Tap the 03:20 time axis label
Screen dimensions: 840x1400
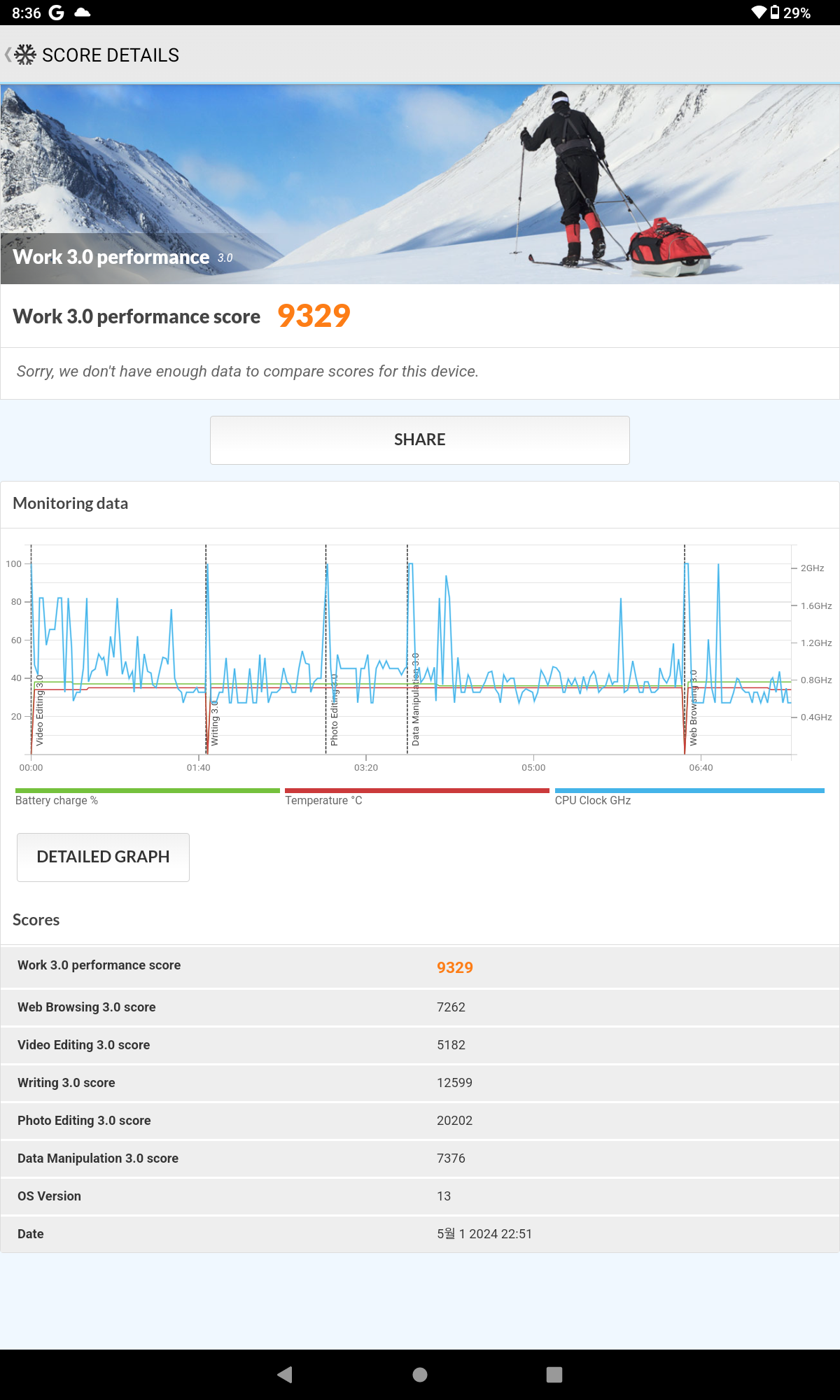[x=366, y=768]
